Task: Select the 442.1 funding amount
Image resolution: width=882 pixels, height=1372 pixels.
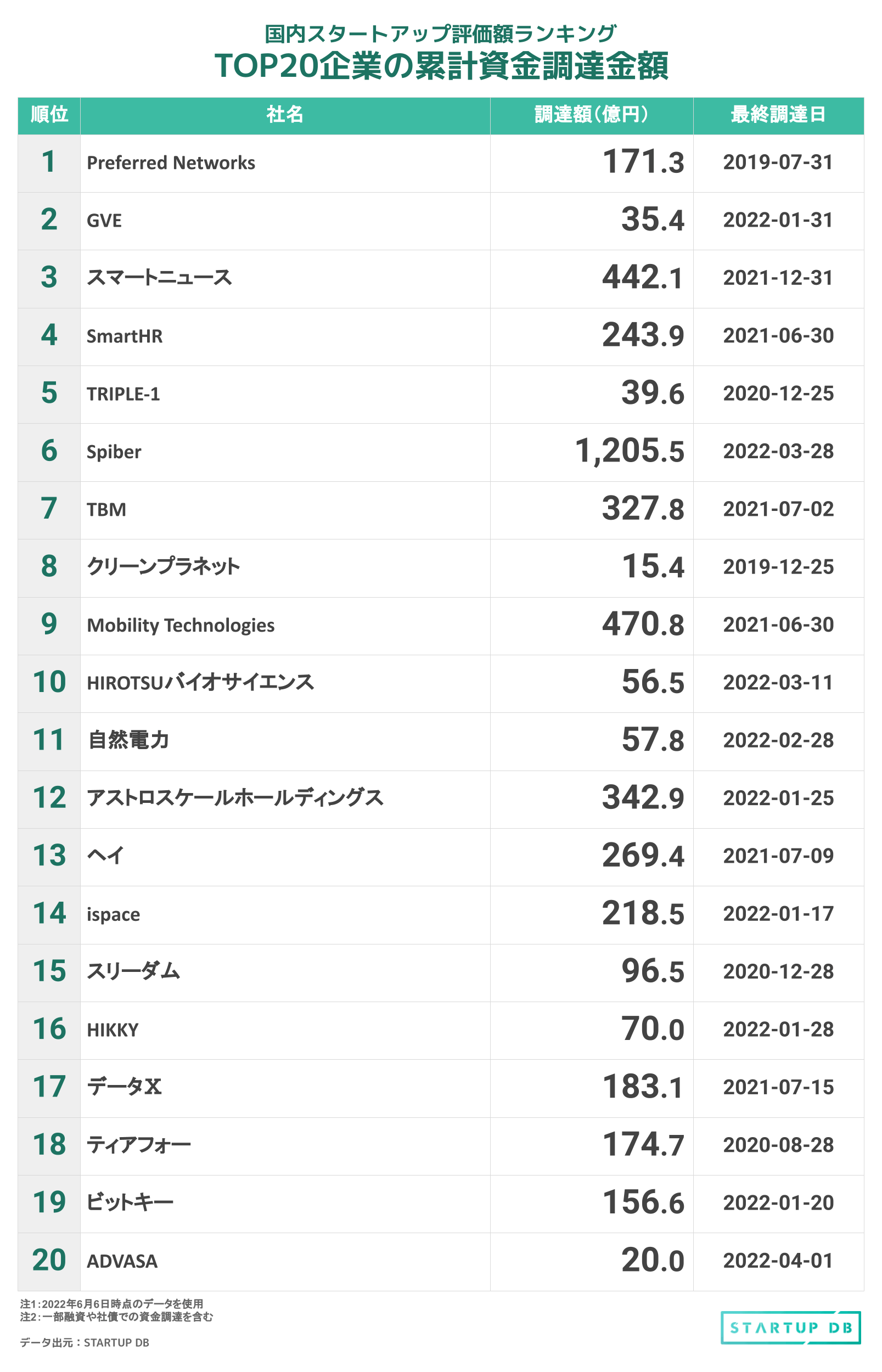Action: click(x=643, y=278)
